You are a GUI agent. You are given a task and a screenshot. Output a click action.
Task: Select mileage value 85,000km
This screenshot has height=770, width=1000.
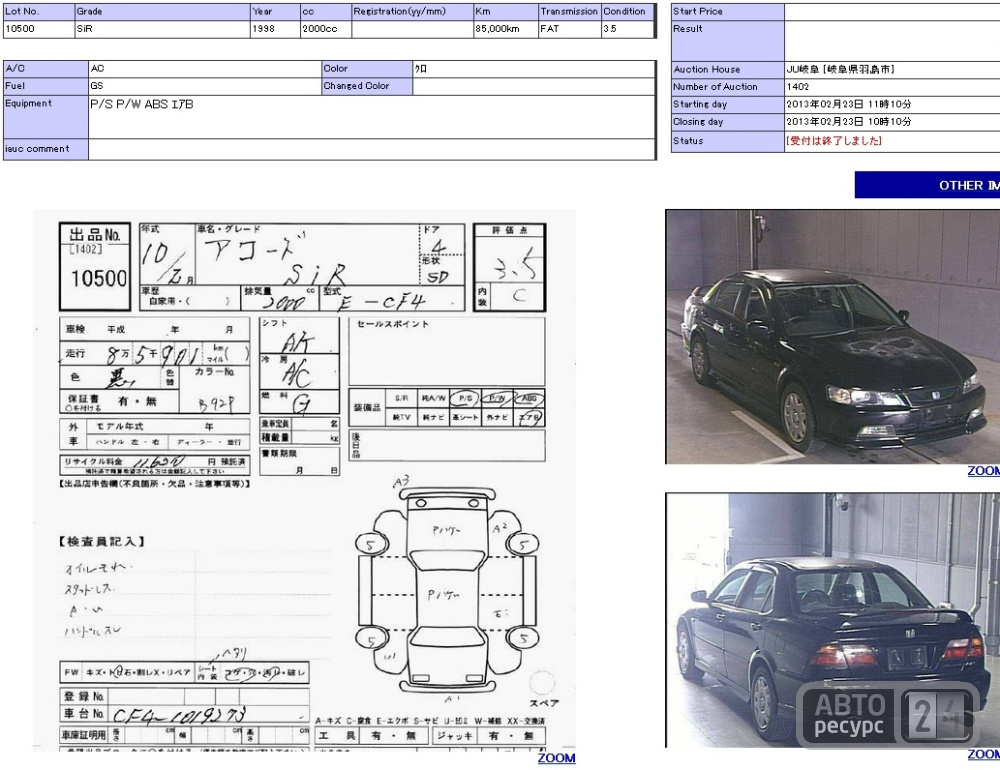[x=497, y=29]
